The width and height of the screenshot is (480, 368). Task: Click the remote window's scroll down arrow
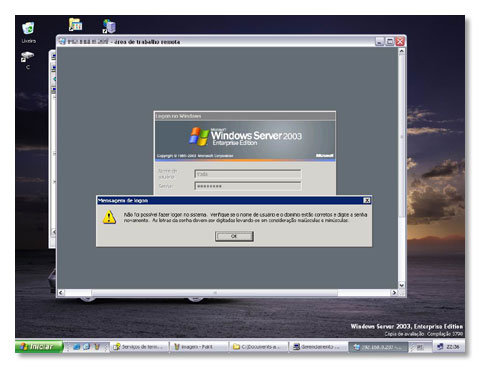(x=402, y=285)
